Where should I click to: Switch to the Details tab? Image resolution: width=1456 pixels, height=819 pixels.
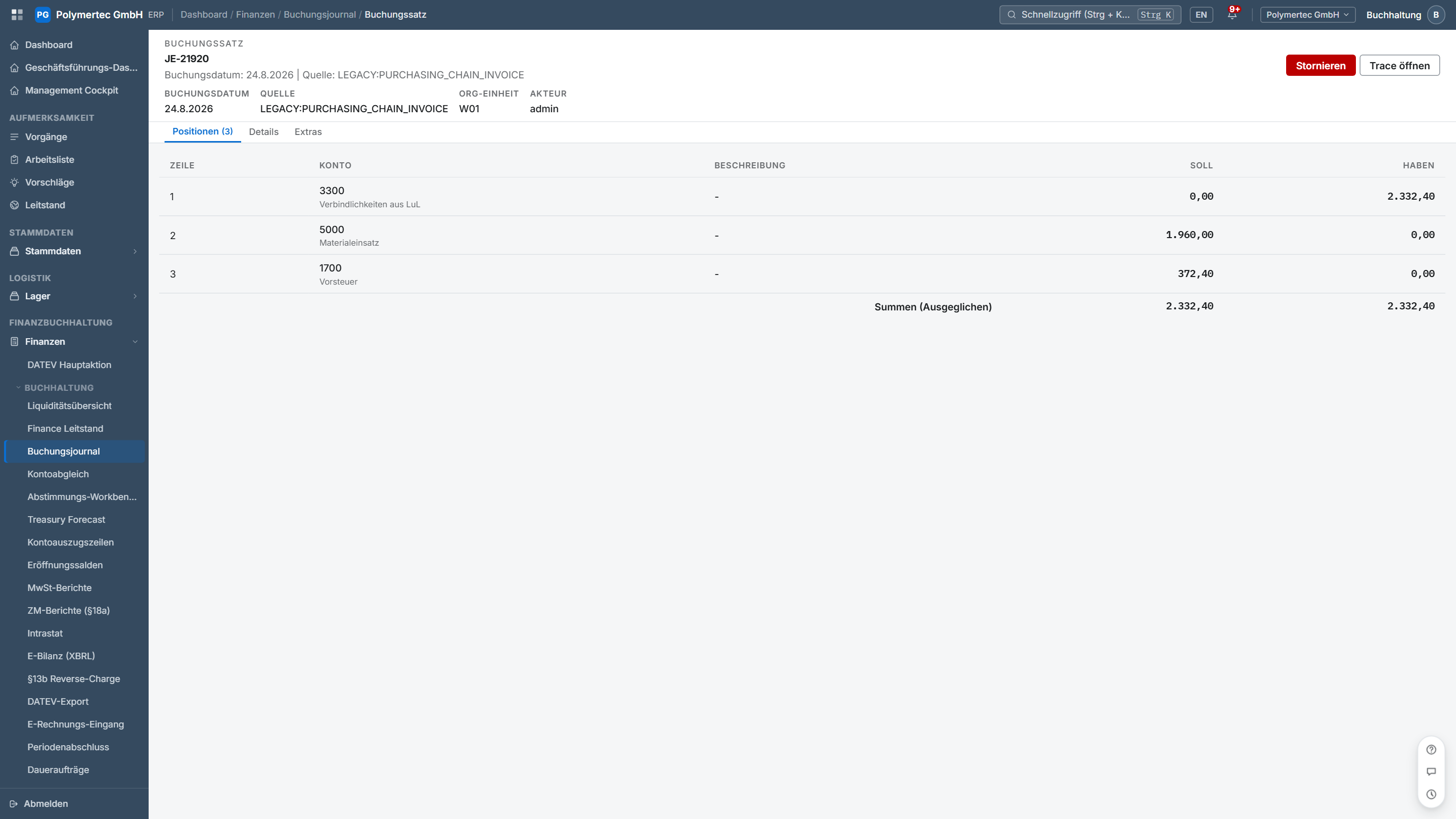[x=263, y=131]
